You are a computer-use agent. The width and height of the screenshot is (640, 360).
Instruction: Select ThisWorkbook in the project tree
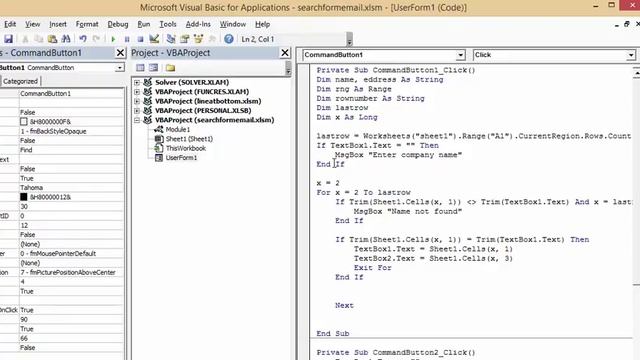[x=186, y=148]
